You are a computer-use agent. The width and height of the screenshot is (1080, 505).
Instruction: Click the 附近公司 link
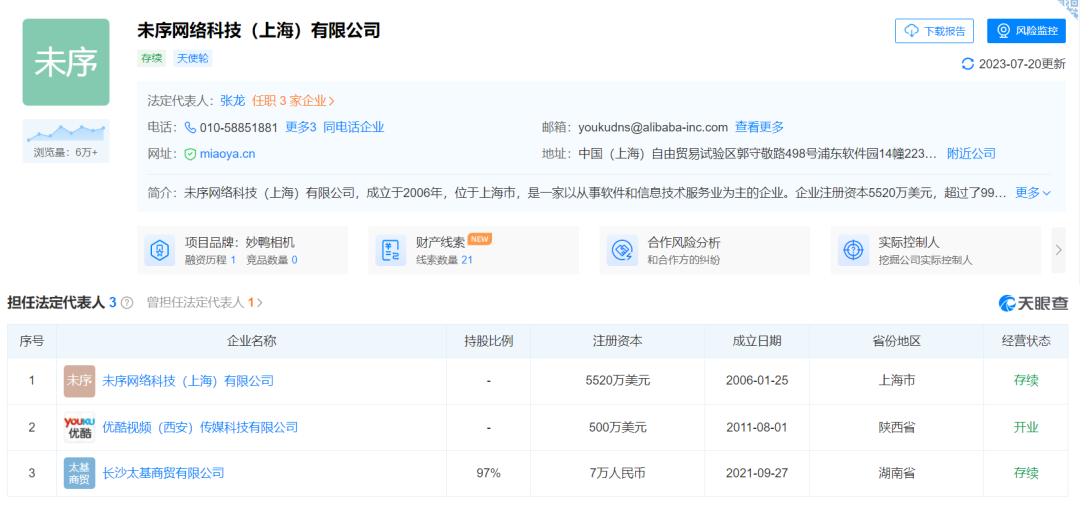click(971, 154)
